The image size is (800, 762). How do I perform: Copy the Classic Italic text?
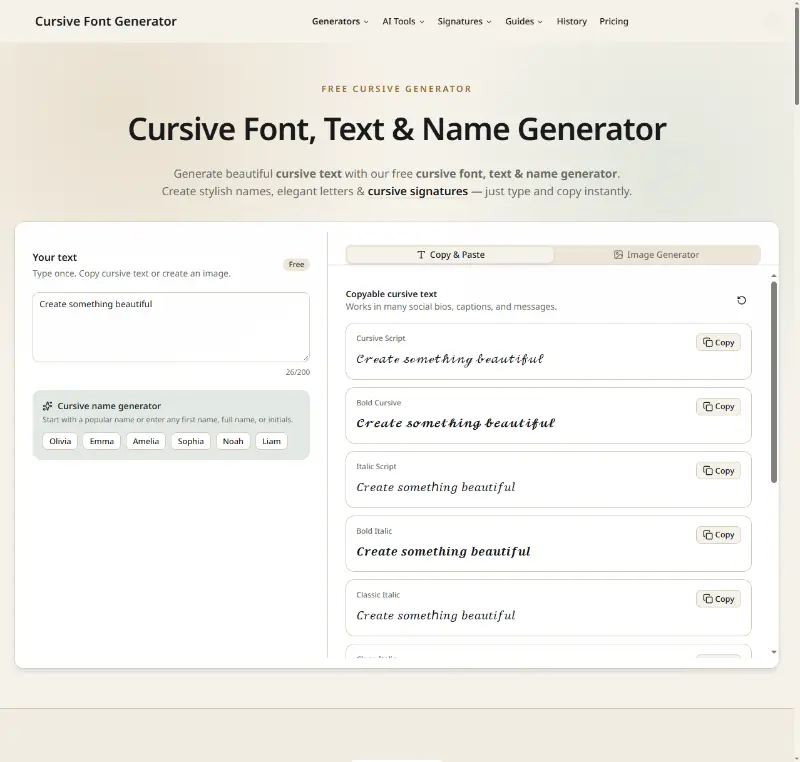pyautogui.click(x=718, y=599)
